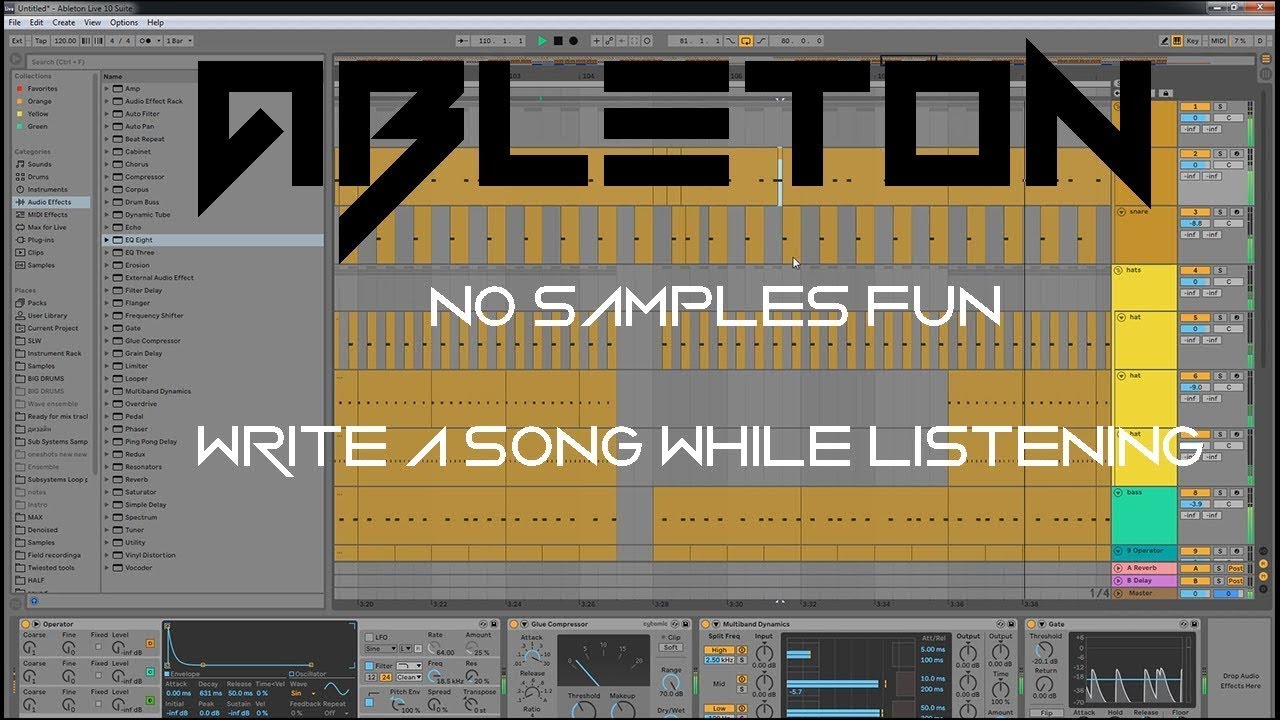The width and height of the screenshot is (1280, 720).
Task: Open the Options menu
Action: [x=124, y=22]
